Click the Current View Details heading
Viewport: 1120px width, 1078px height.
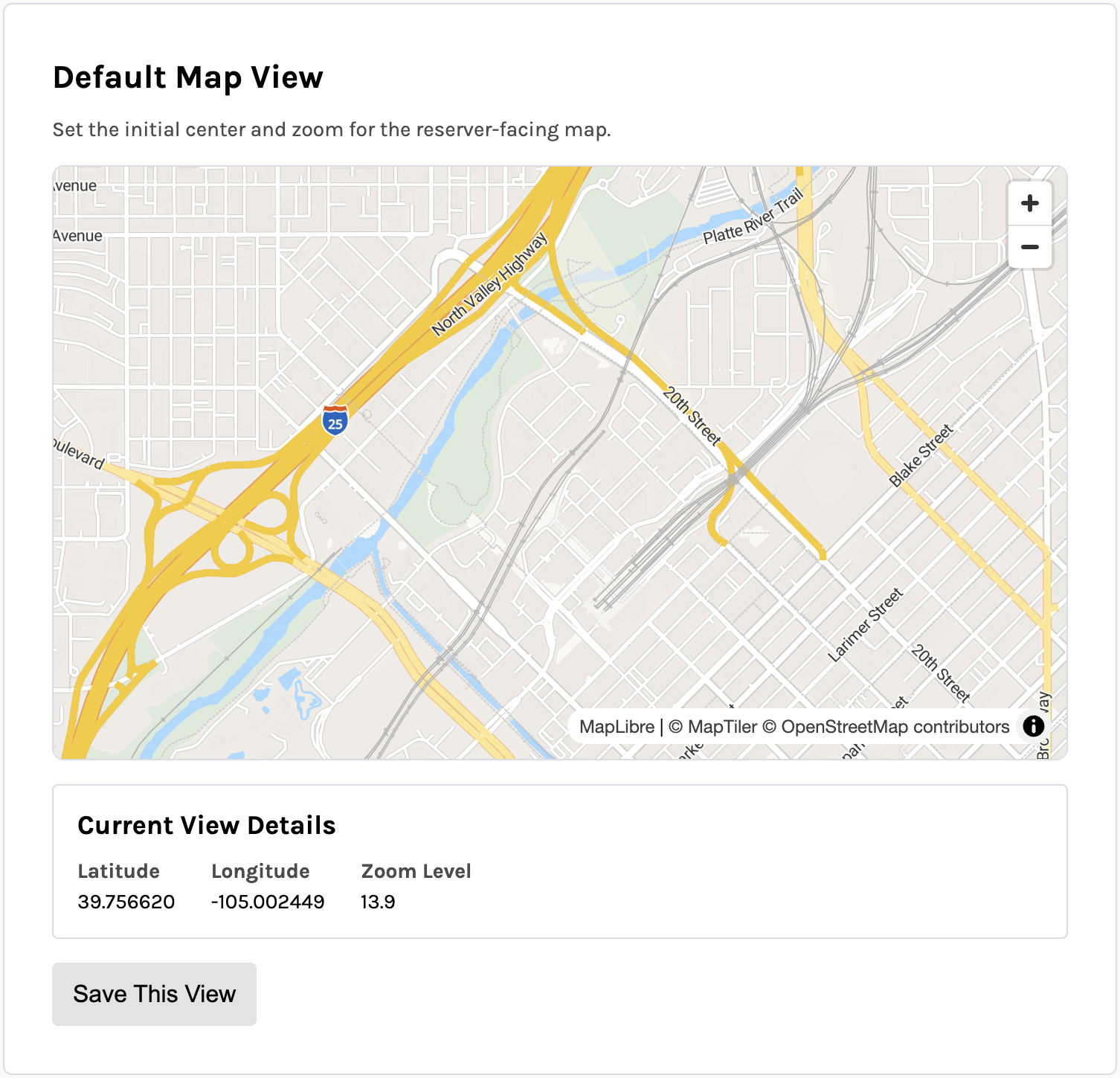pyautogui.click(x=207, y=825)
